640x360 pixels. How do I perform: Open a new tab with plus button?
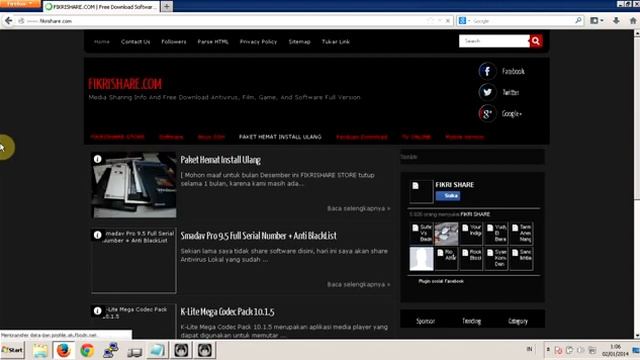167,7
